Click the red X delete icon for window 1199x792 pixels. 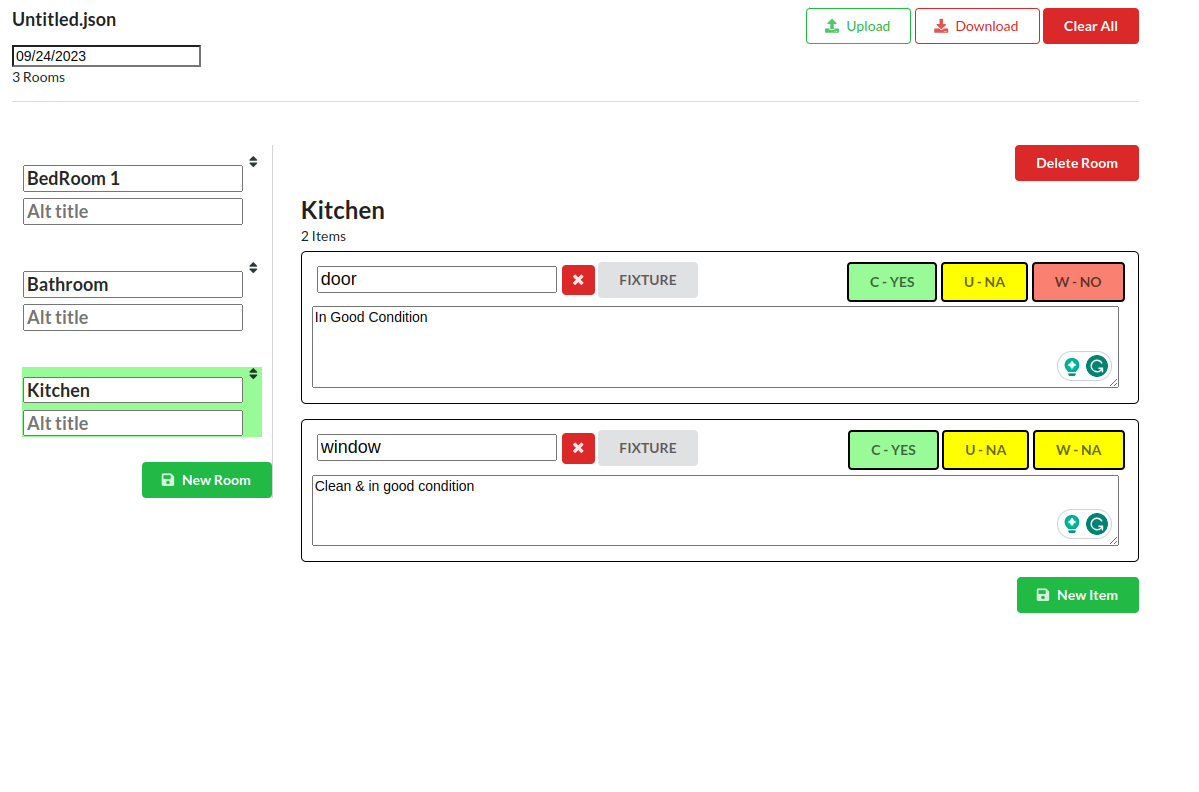tap(578, 449)
